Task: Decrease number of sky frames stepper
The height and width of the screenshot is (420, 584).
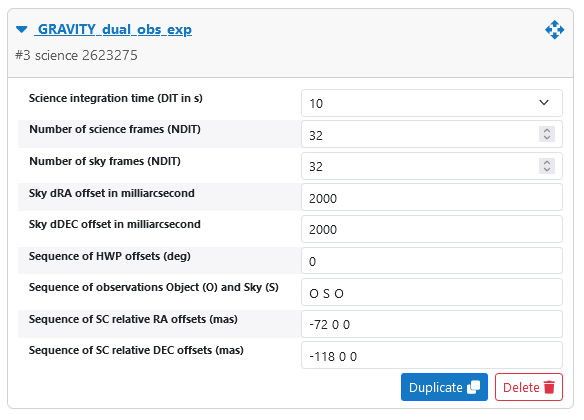Action: click(x=547, y=170)
